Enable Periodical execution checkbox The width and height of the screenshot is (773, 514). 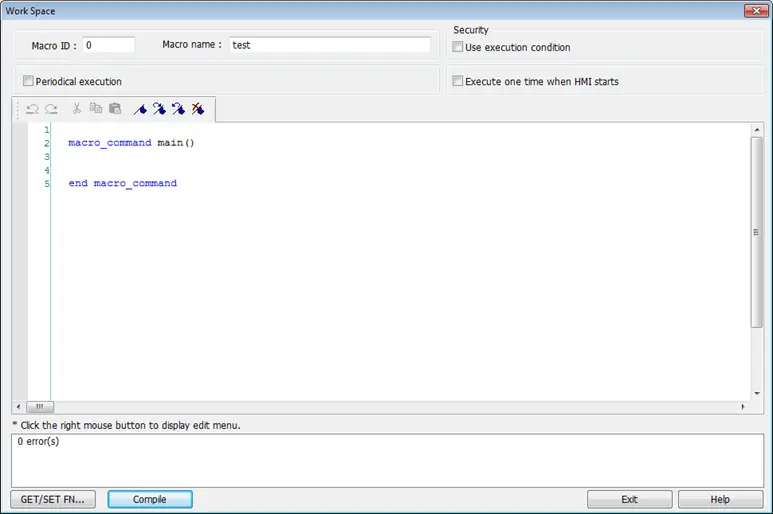[28, 81]
